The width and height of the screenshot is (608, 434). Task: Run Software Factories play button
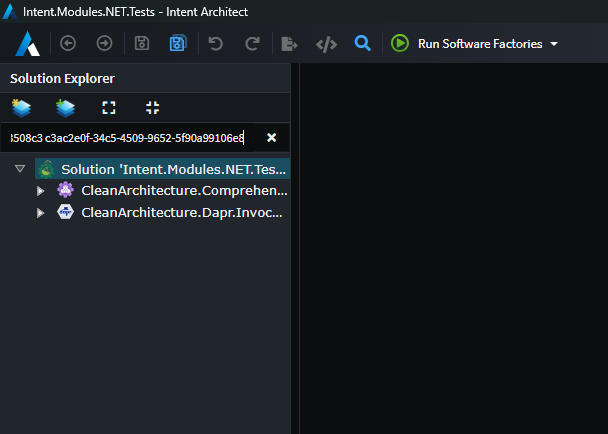point(400,44)
